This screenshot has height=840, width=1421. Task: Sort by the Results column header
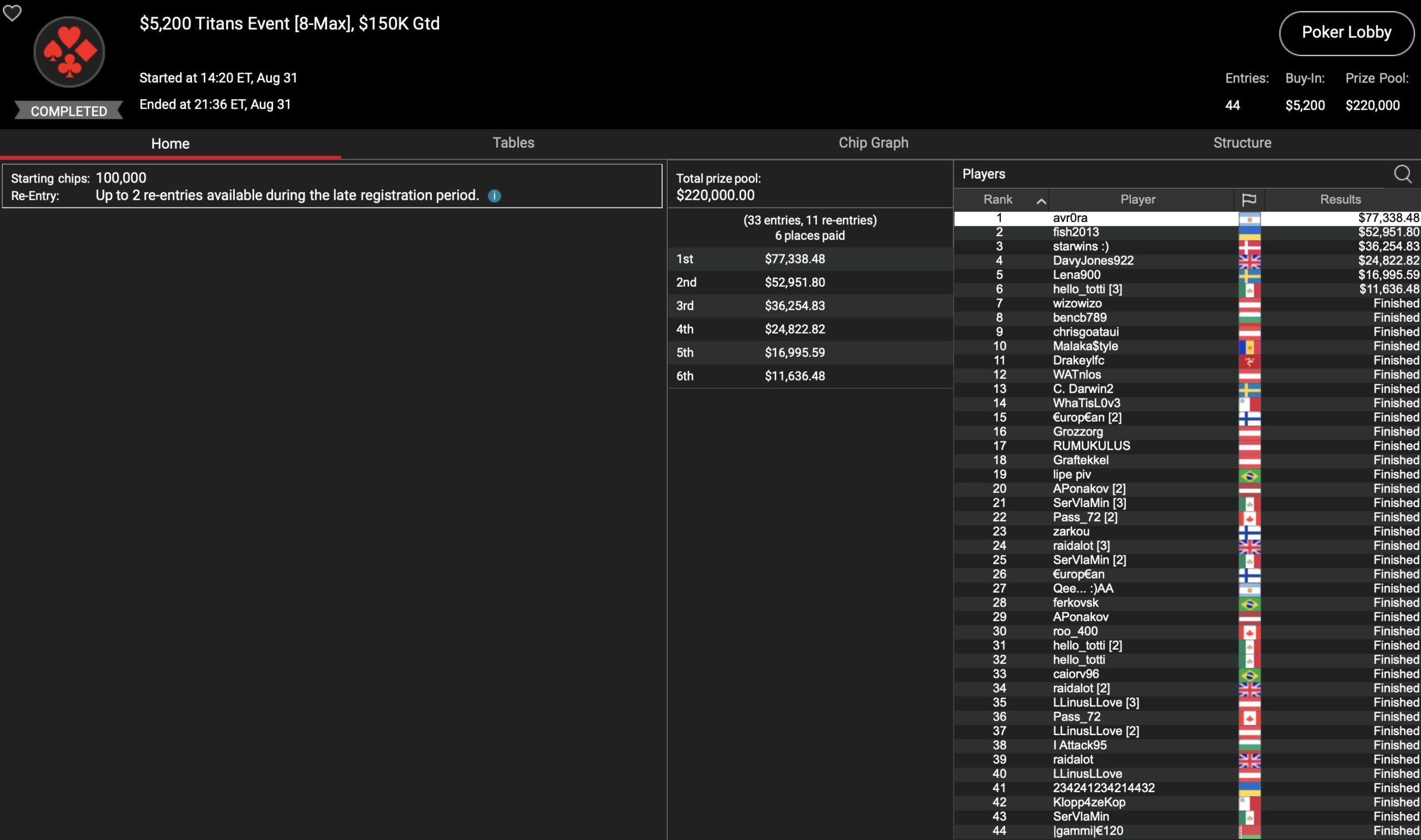(1339, 200)
